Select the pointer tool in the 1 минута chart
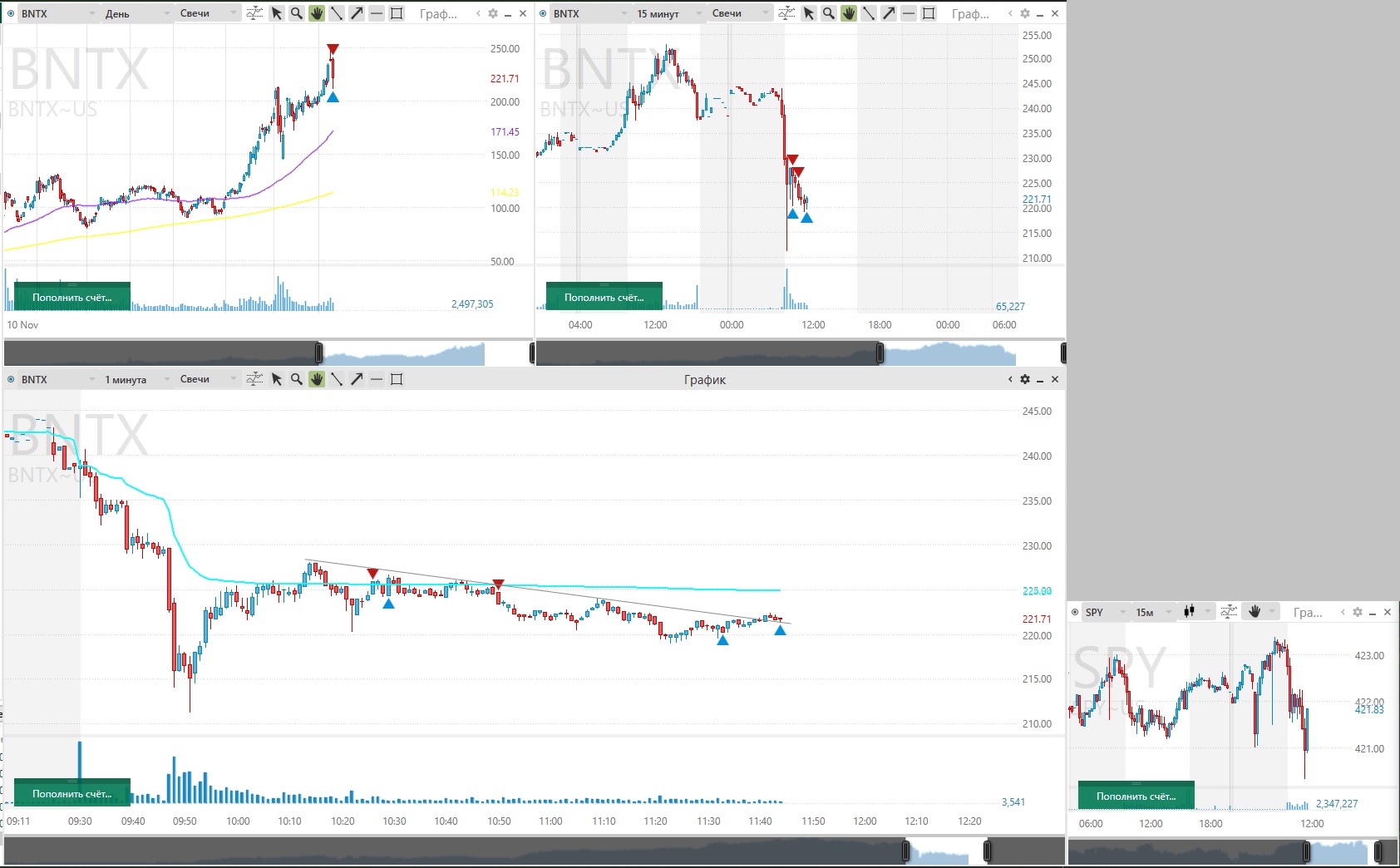This screenshot has height=868, width=1400. (x=277, y=379)
